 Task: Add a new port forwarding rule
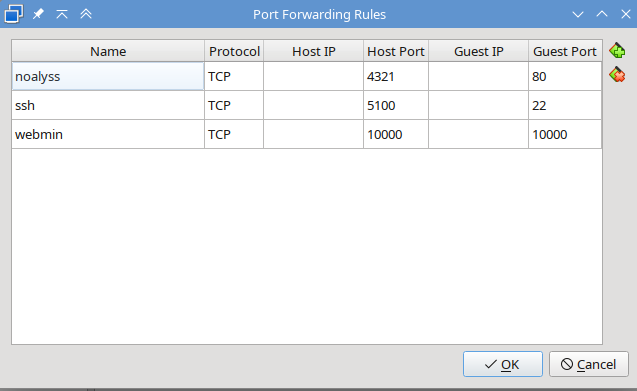[617, 51]
